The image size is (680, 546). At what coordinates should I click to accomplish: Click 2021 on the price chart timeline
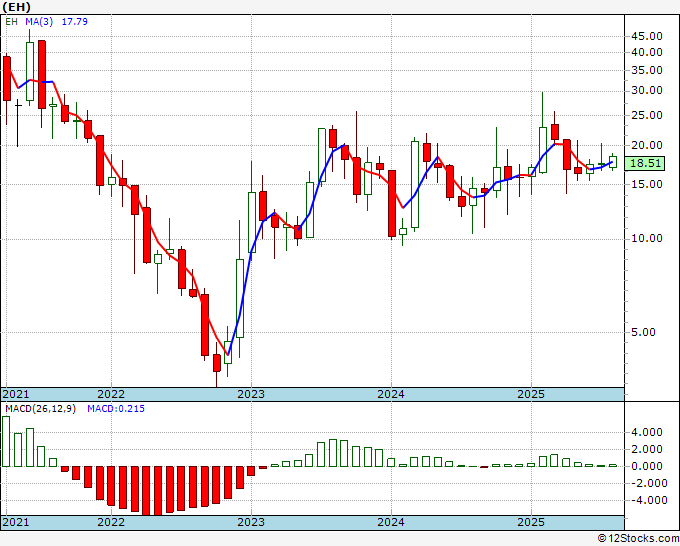pos(16,394)
